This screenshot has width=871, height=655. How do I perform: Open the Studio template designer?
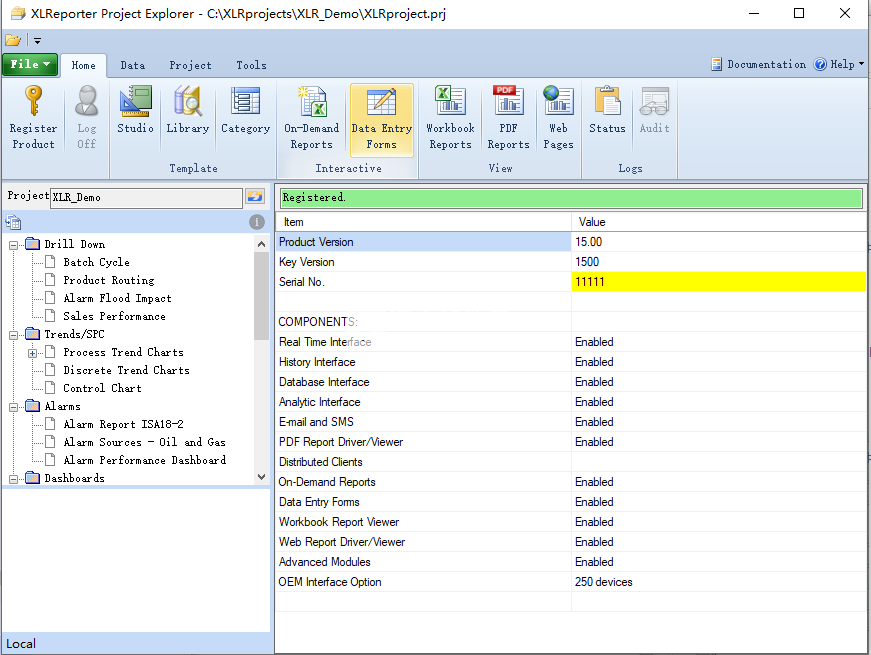(136, 109)
